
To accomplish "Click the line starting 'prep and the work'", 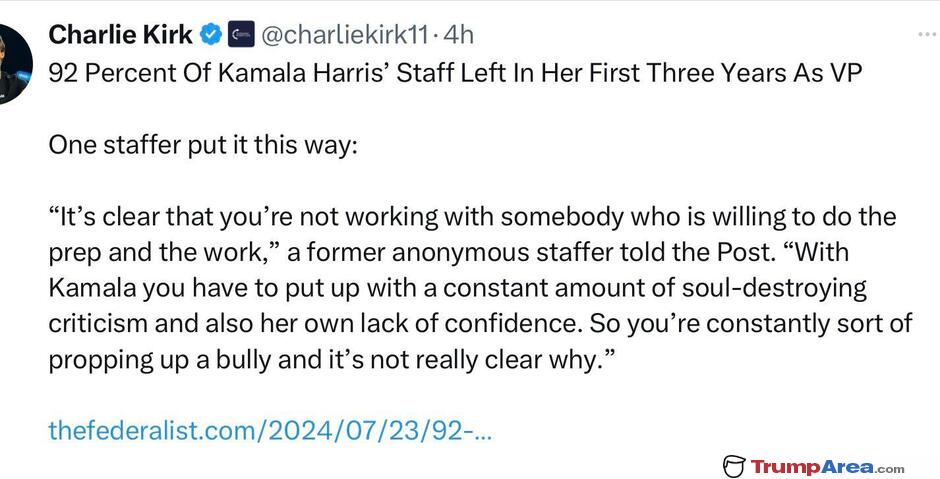I will point(448,252).
